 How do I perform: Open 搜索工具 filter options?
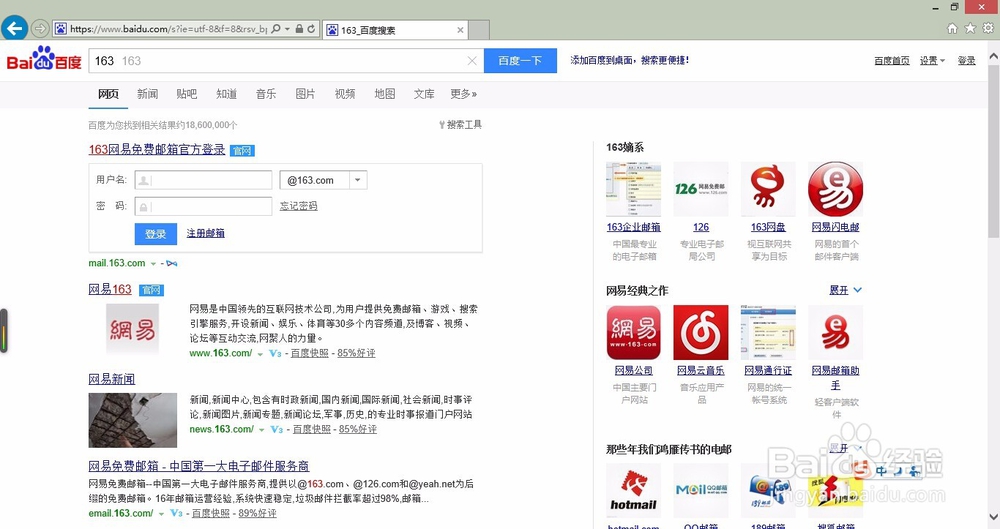(460, 124)
